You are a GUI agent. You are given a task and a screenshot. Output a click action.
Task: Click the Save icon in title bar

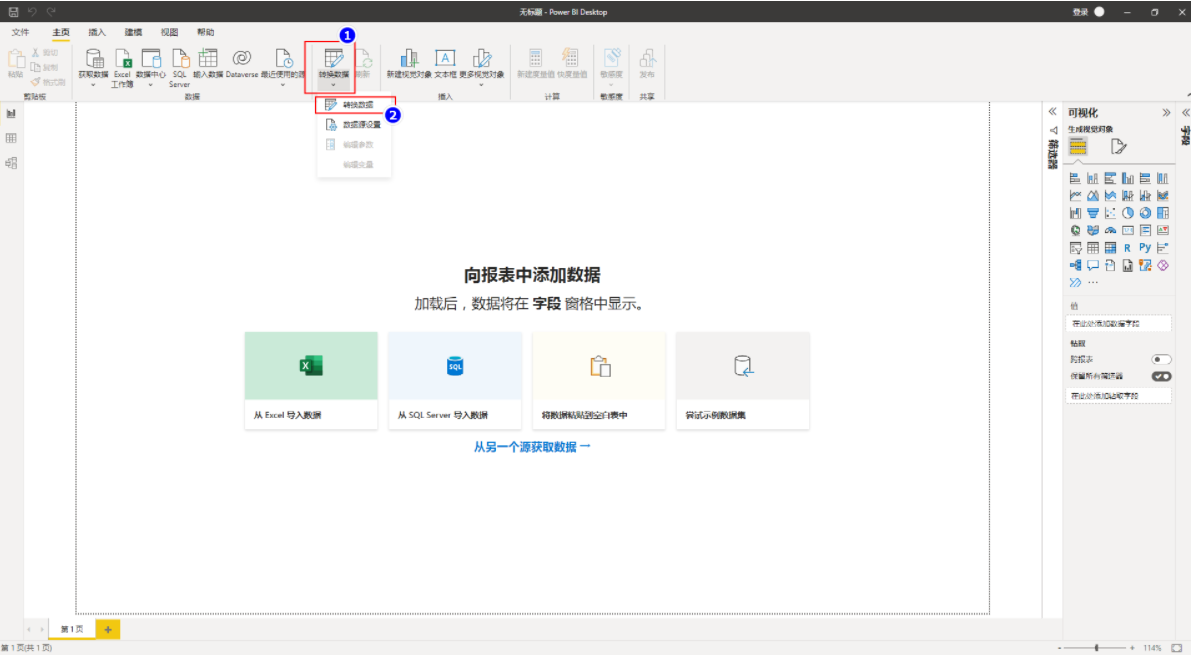[x=13, y=12]
